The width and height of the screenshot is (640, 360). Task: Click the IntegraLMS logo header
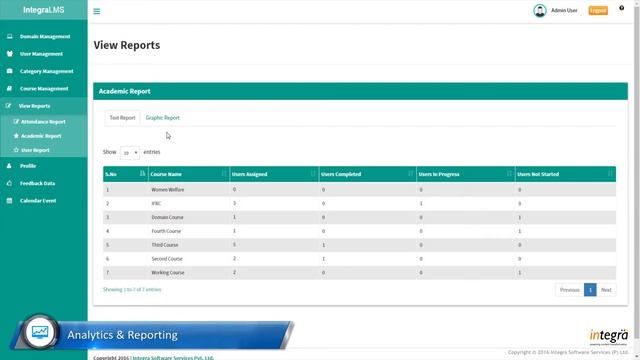pos(44,10)
